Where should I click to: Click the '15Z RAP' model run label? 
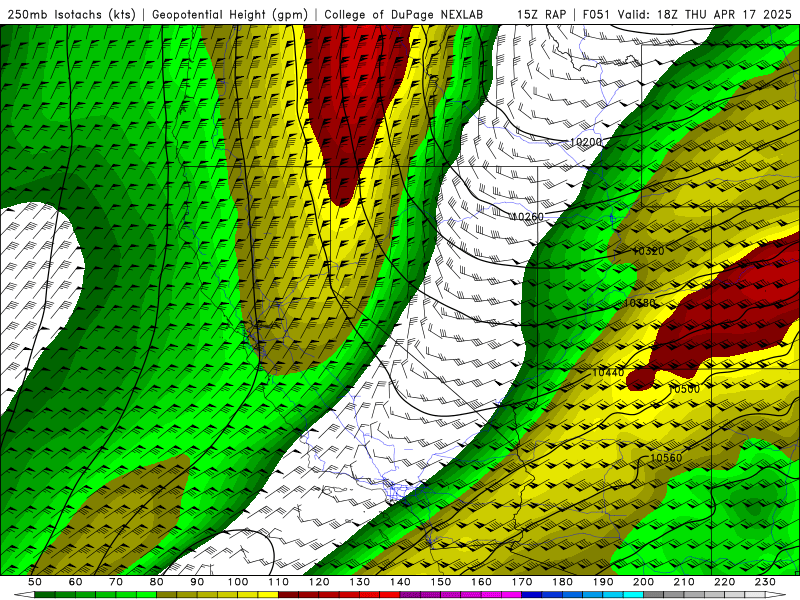(541, 14)
